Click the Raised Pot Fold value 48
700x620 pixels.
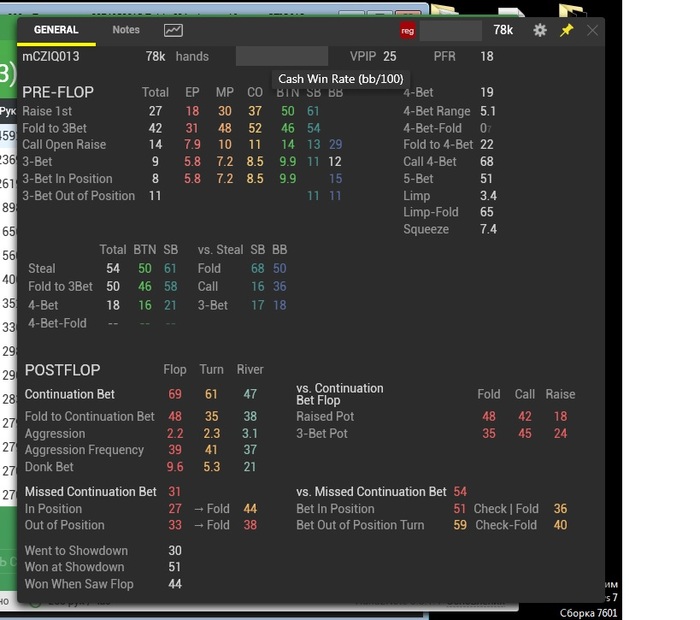(489, 416)
